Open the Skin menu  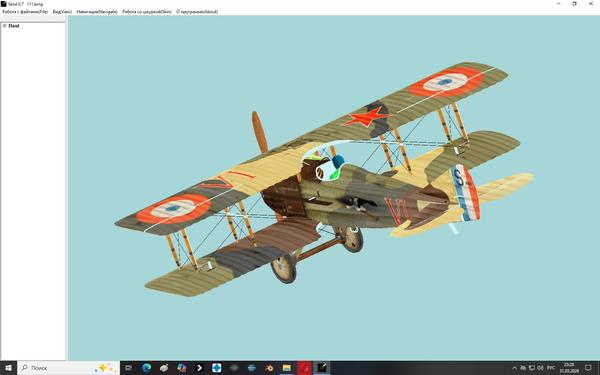(x=147, y=12)
